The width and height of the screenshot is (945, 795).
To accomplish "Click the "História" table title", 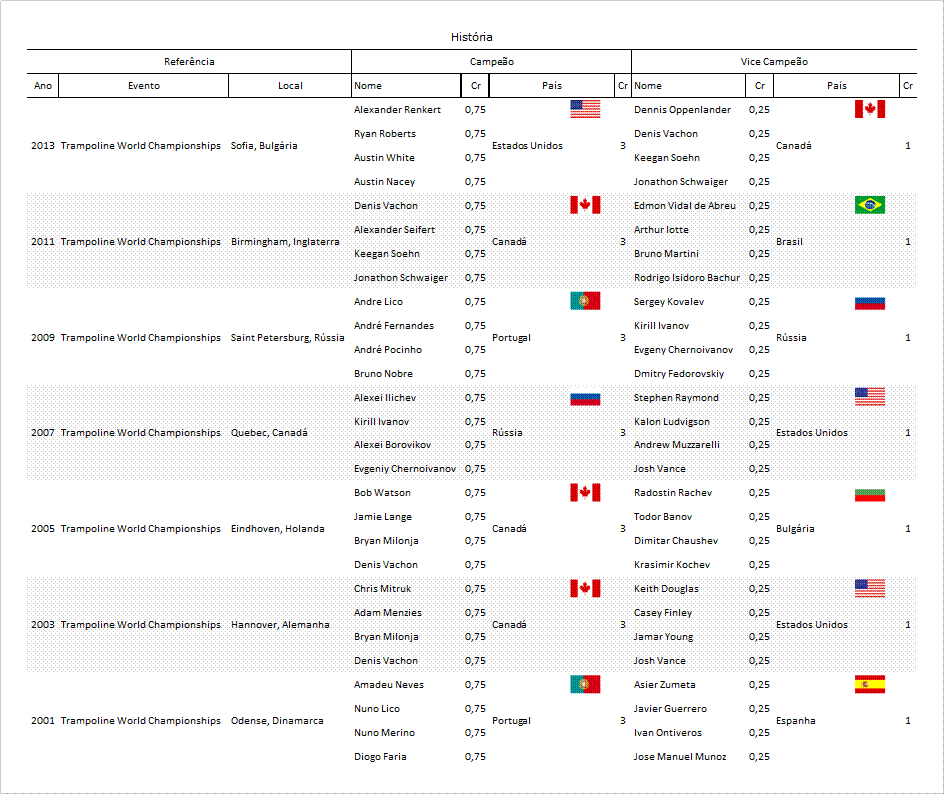I will [x=472, y=37].
